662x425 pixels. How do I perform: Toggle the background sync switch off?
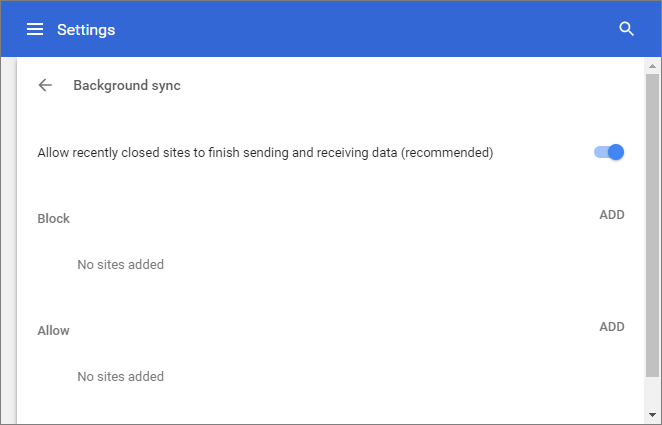pos(609,152)
